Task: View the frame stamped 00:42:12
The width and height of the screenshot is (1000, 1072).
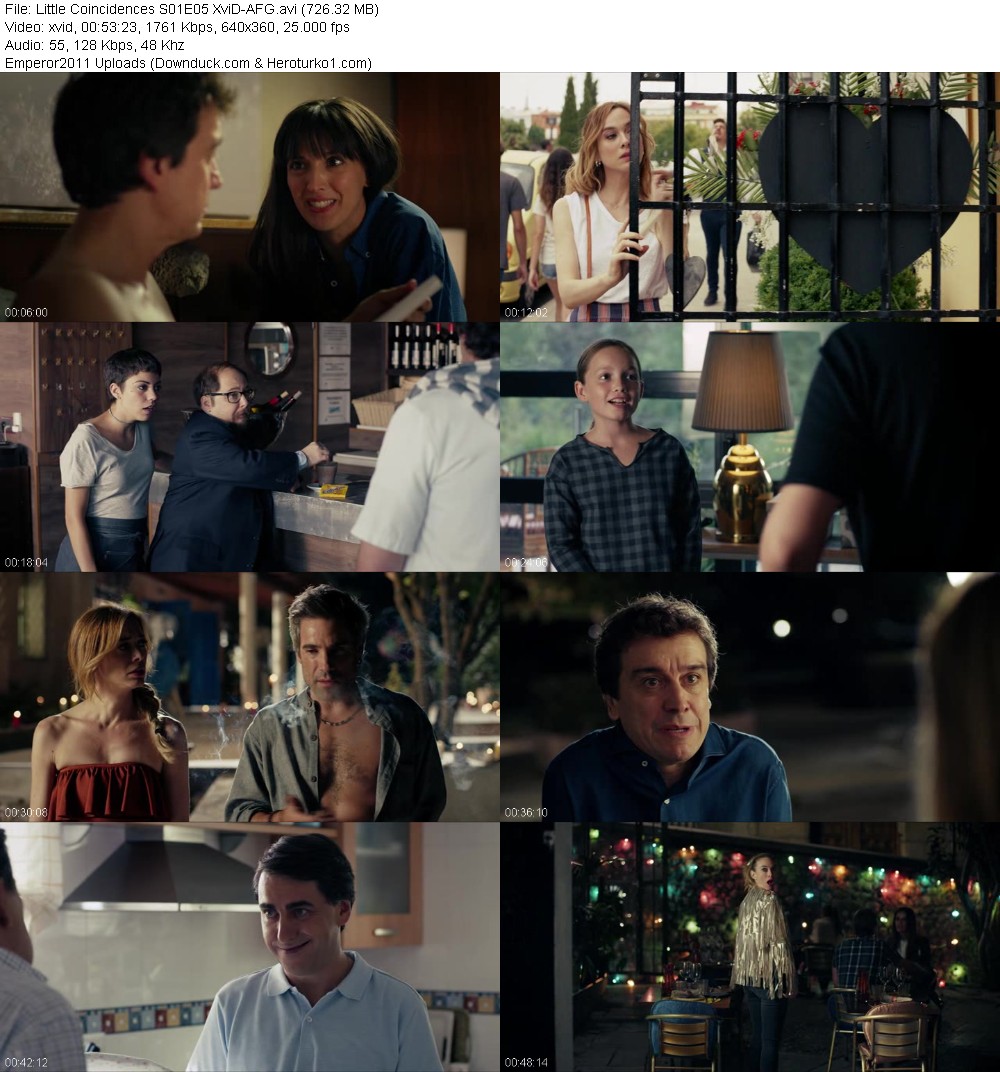Action: coord(249,948)
